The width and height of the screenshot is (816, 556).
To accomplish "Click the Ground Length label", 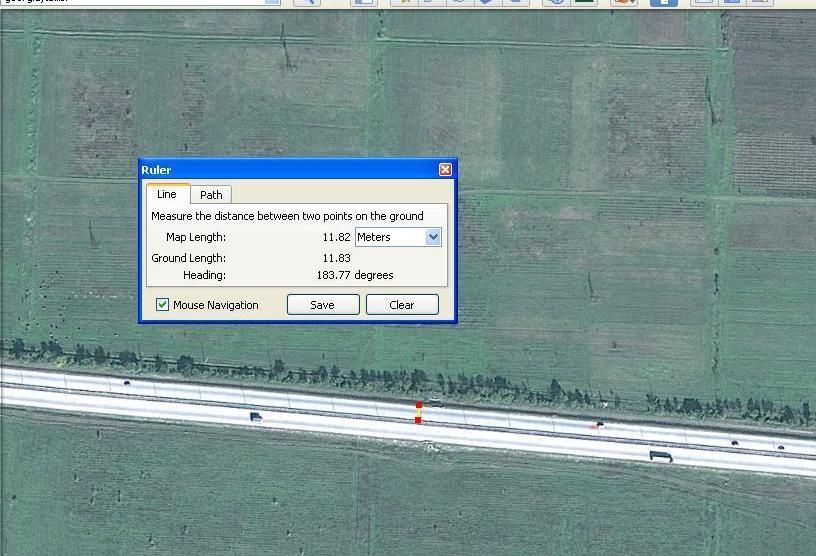I will (x=188, y=258).
